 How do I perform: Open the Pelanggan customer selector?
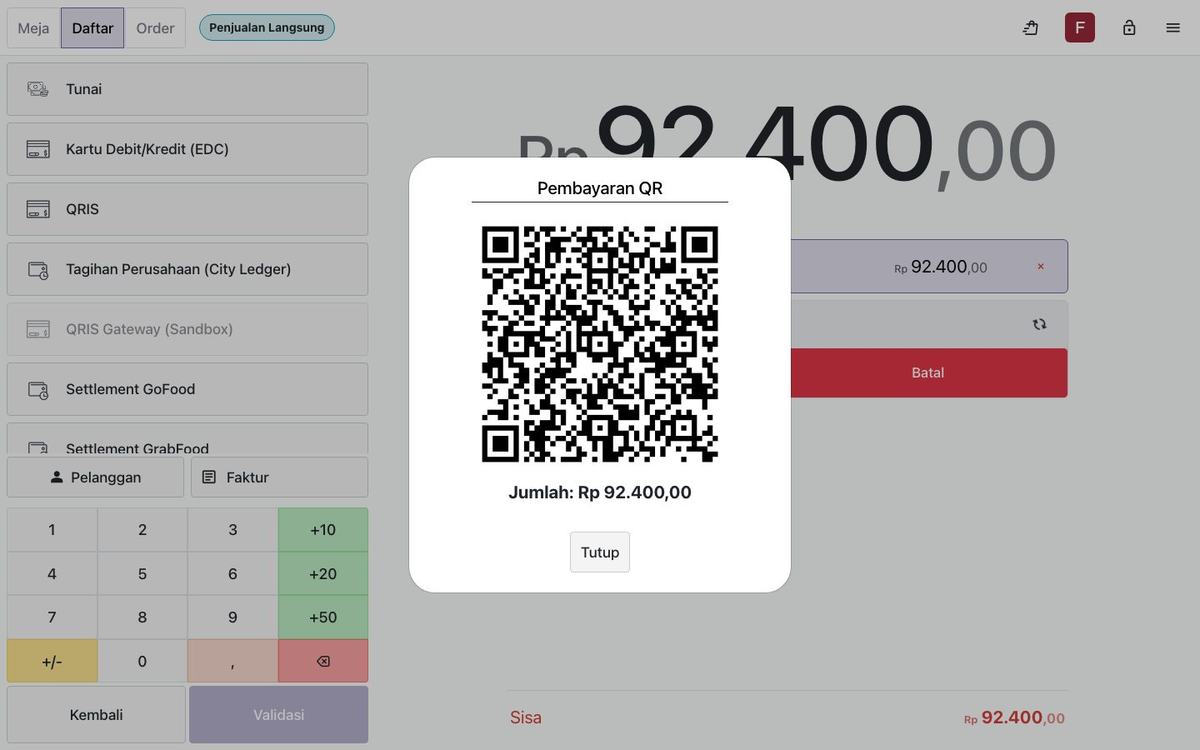[x=96, y=477]
